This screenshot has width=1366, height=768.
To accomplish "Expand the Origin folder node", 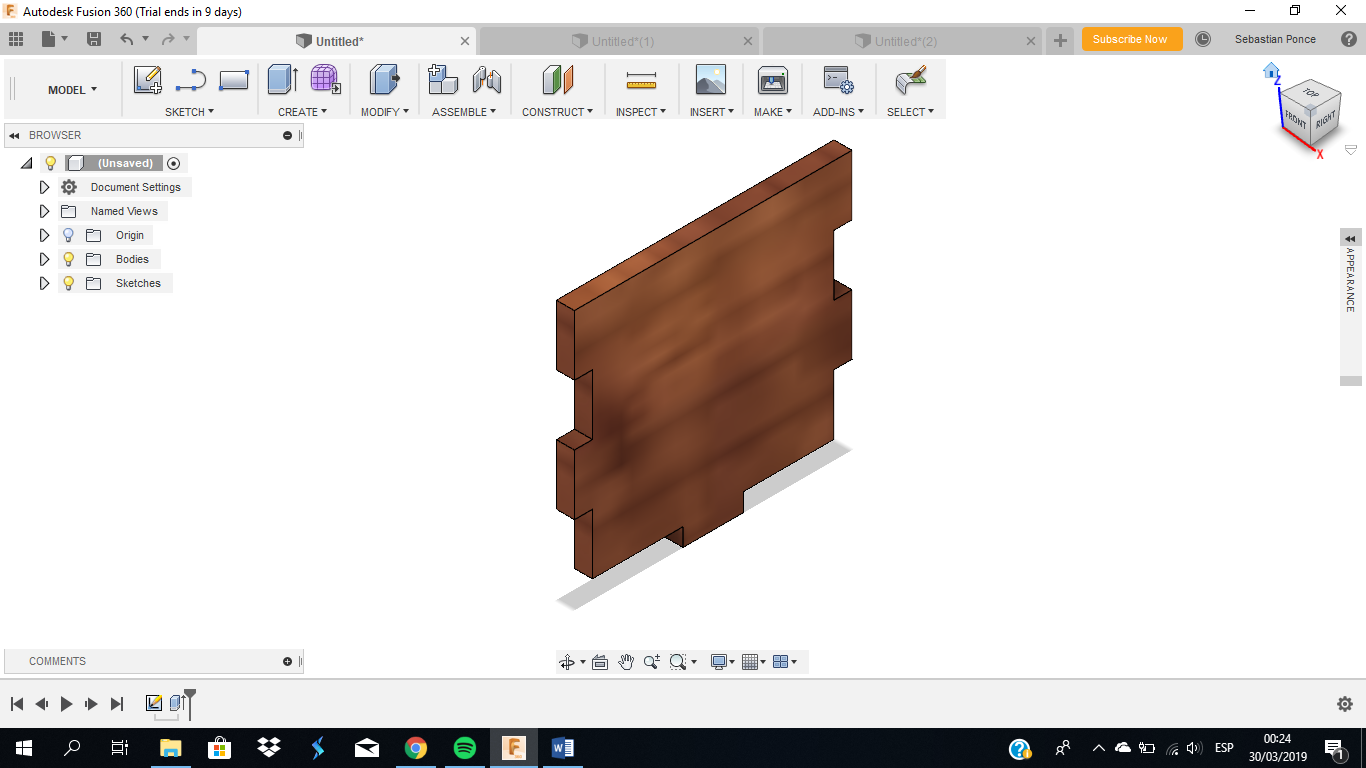I will click(x=44, y=235).
